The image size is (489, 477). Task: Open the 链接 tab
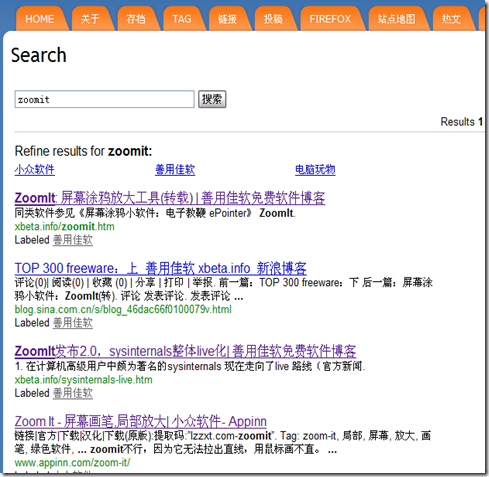(227, 19)
